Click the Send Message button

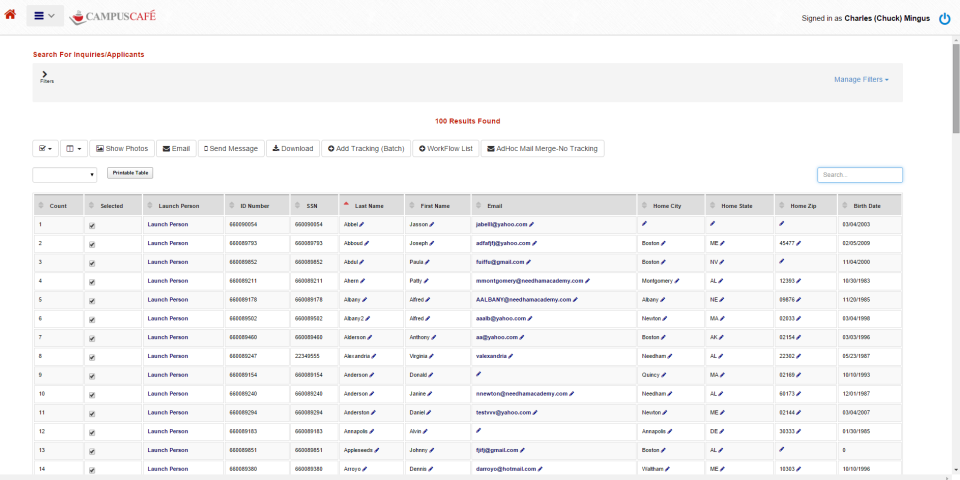click(231, 149)
